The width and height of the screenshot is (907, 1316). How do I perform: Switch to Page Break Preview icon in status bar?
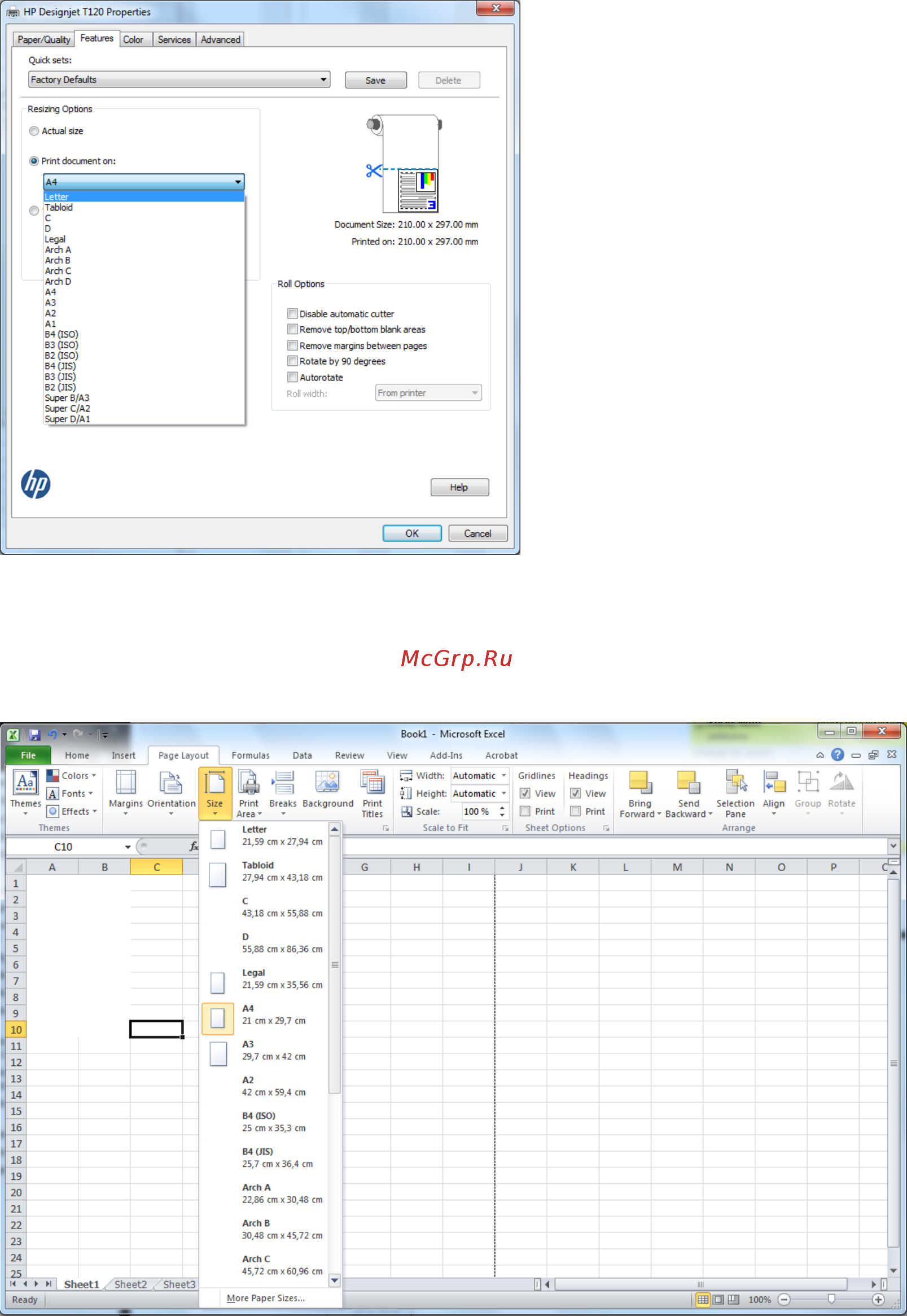pyautogui.click(x=734, y=1299)
